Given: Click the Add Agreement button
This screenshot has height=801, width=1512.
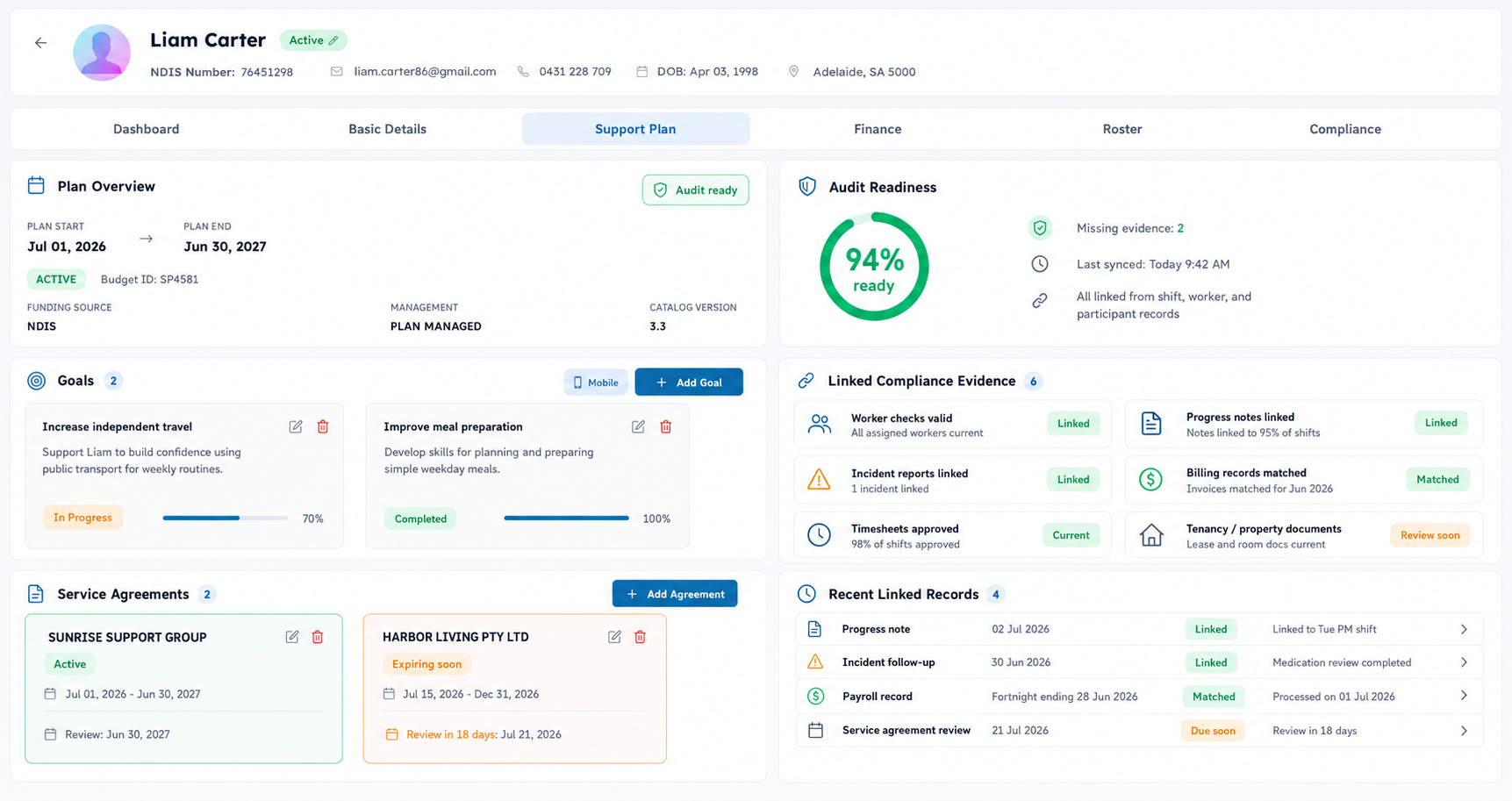Looking at the screenshot, I should (675, 594).
